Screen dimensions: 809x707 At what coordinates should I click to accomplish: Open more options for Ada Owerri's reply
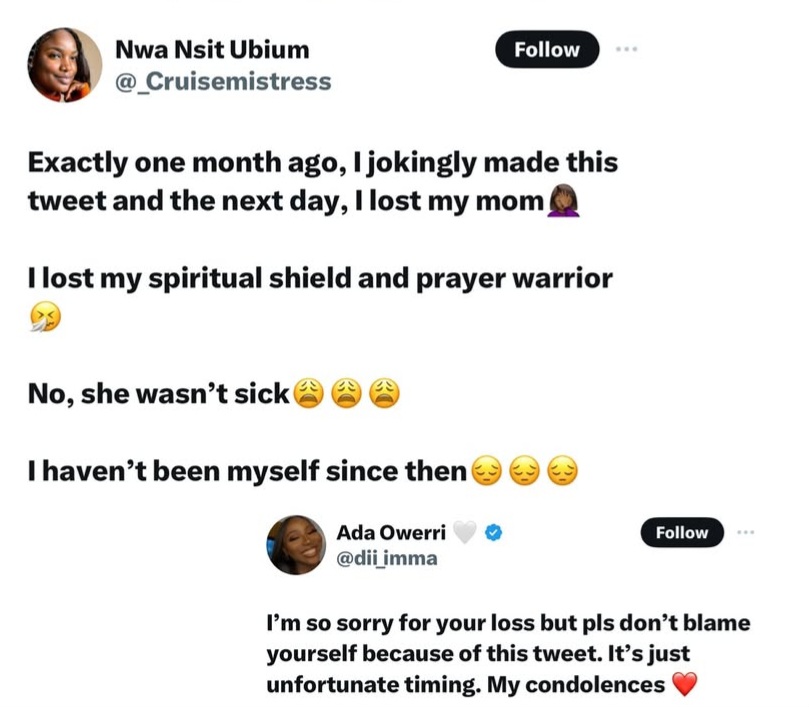(744, 533)
